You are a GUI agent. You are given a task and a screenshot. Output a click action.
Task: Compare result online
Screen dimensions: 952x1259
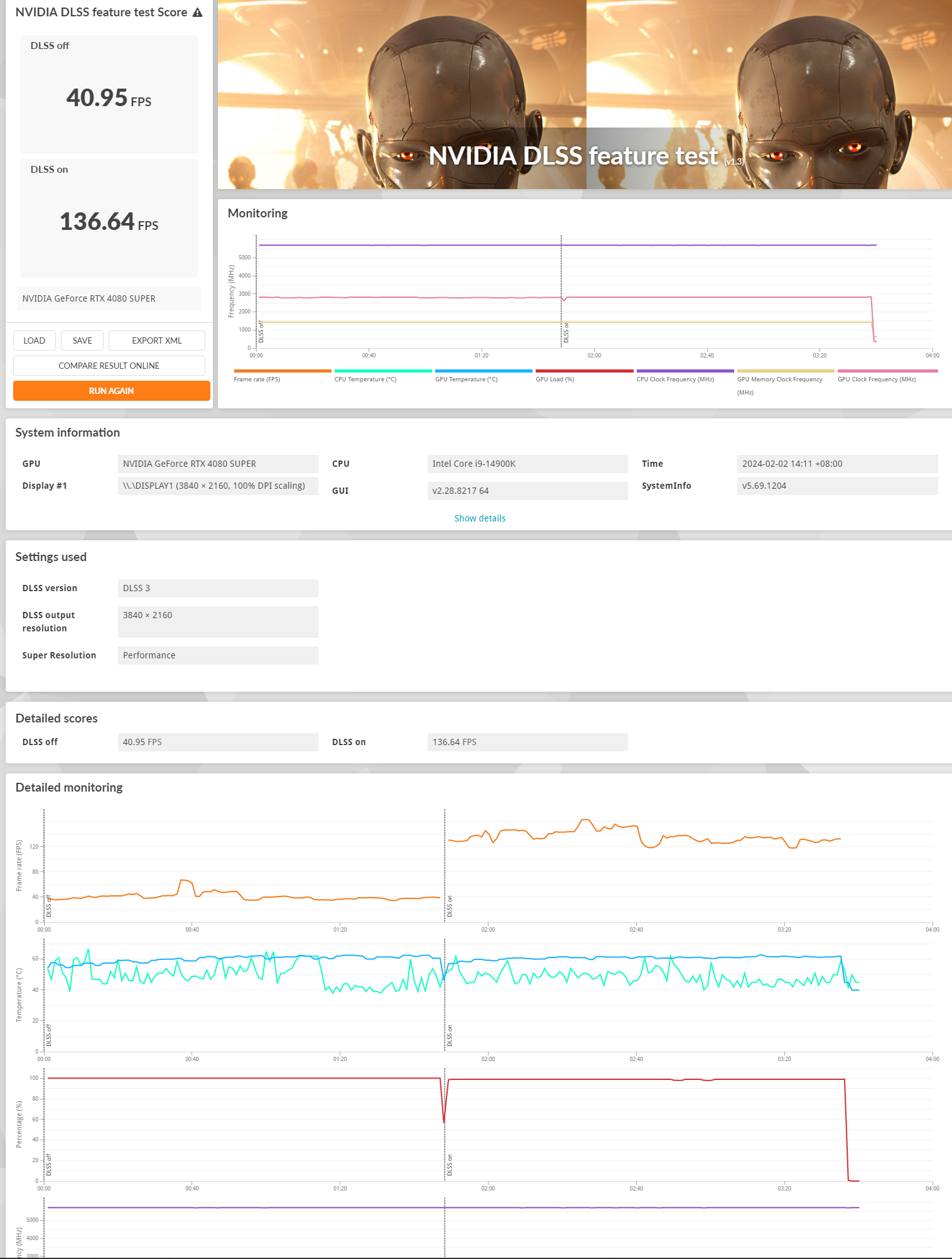click(x=109, y=366)
